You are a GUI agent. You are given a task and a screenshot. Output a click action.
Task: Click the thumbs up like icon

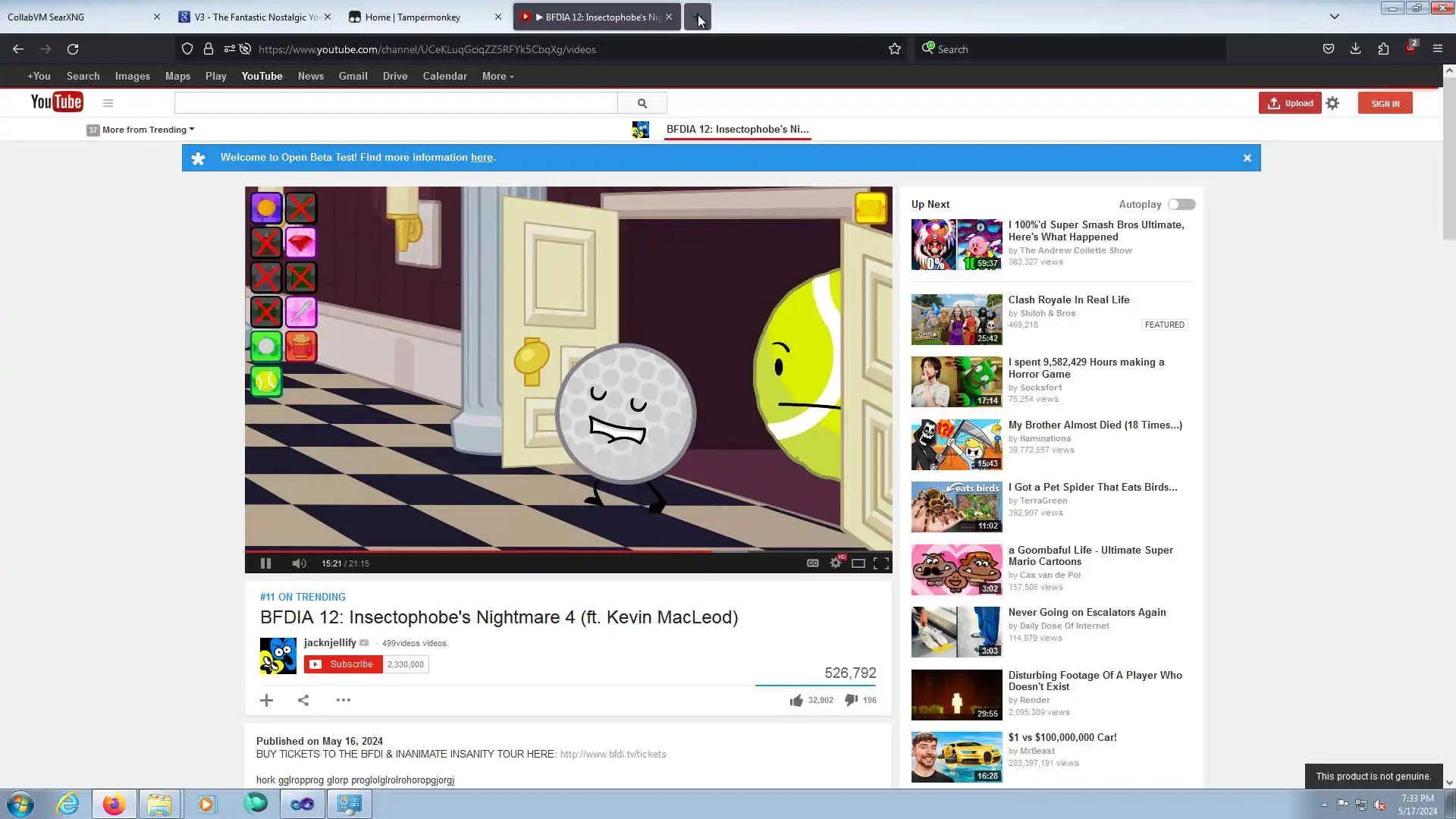pyautogui.click(x=795, y=700)
